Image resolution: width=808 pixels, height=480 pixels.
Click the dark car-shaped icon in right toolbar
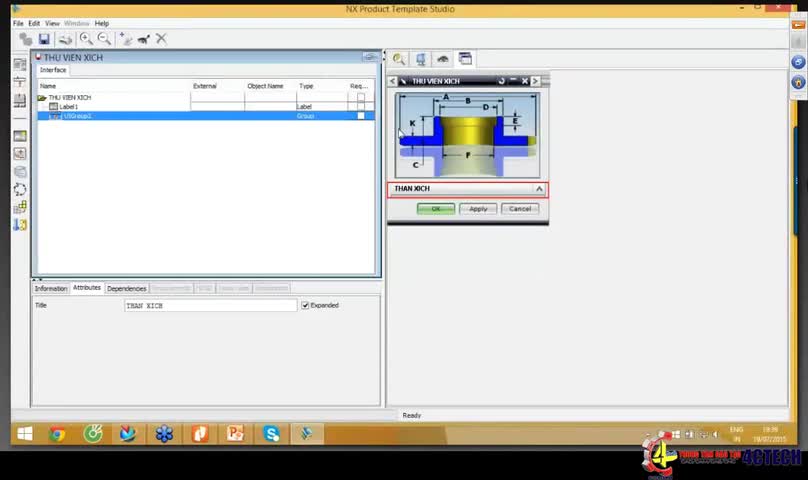pos(443,59)
